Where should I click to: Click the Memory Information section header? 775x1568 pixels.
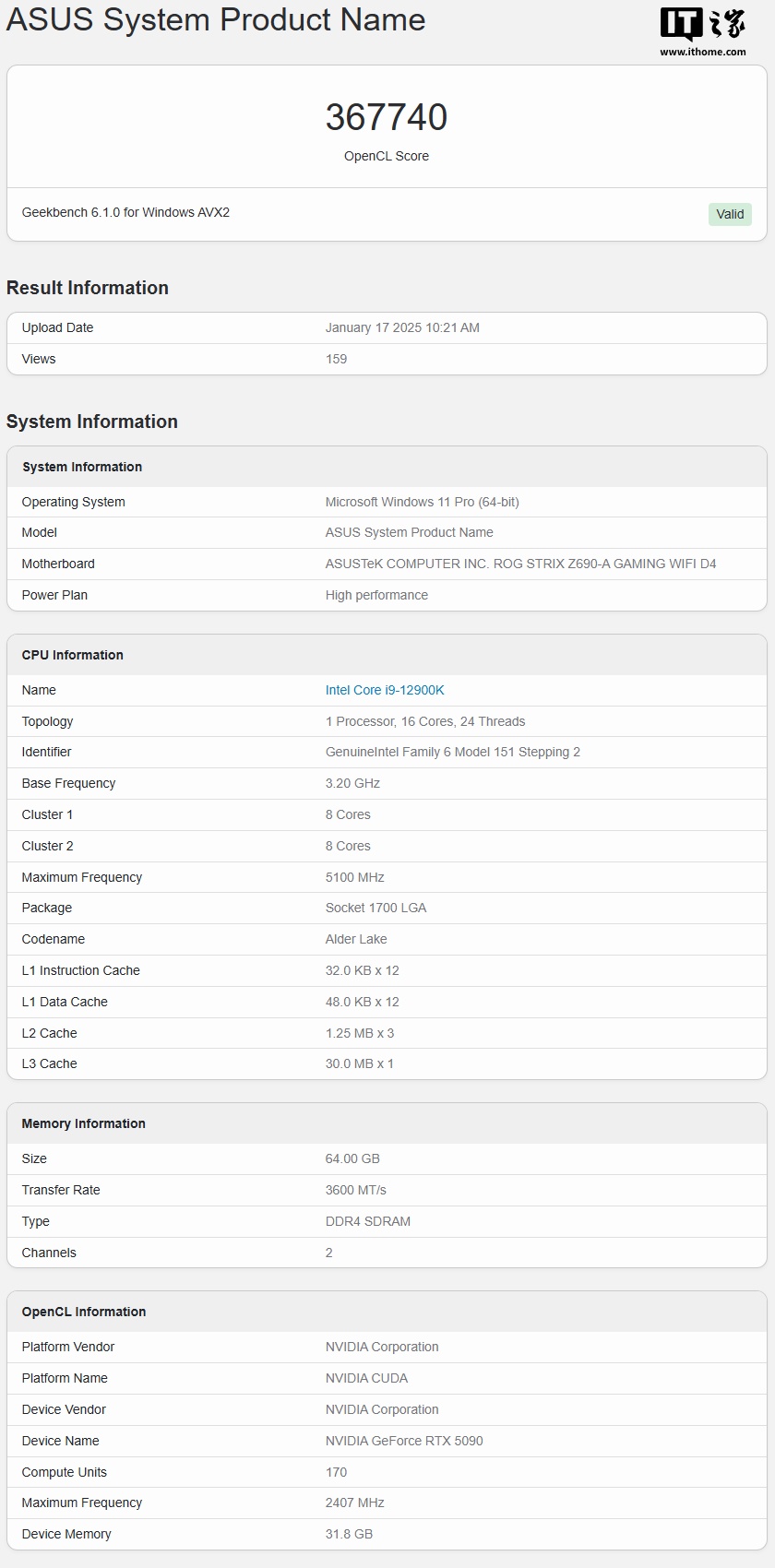(x=84, y=1123)
